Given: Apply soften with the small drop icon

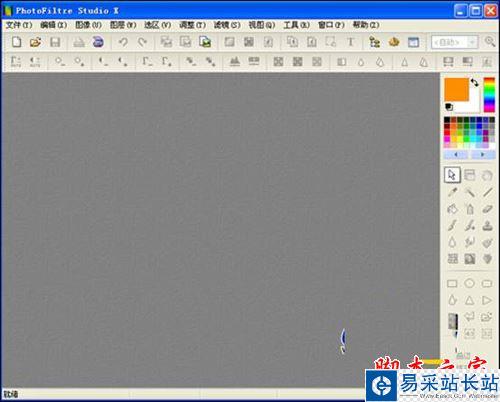Looking at the screenshot, I should 361,62.
